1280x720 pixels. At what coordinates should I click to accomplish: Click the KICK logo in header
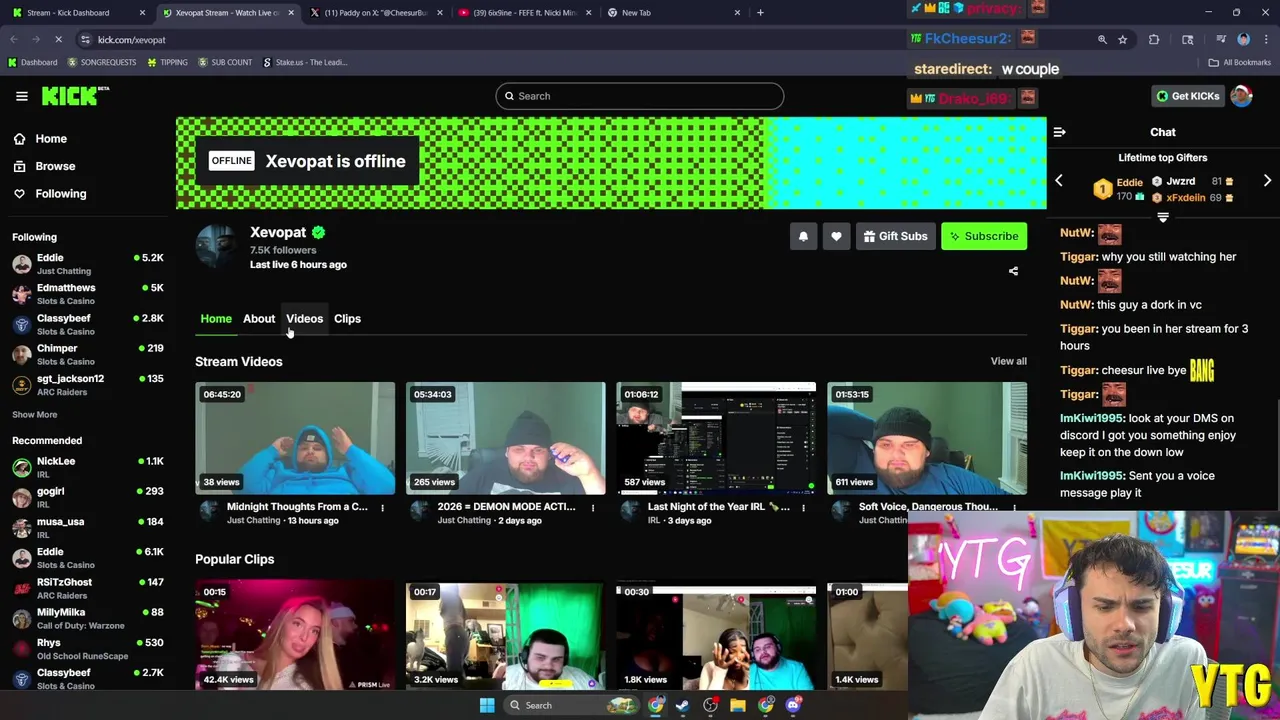[75, 96]
